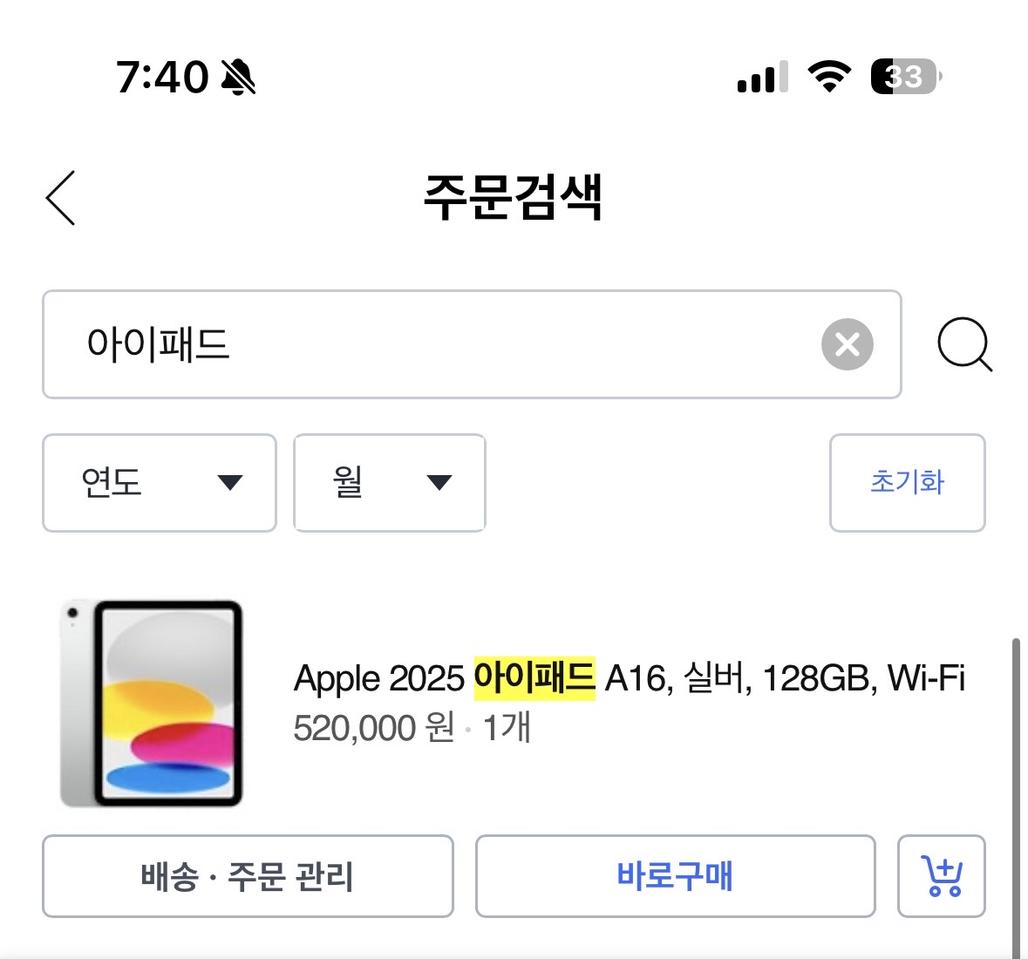The width and height of the screenshot is (1028, 959).
Task: Expand the year filter disclosure arrow
Action: pos(230,484)
